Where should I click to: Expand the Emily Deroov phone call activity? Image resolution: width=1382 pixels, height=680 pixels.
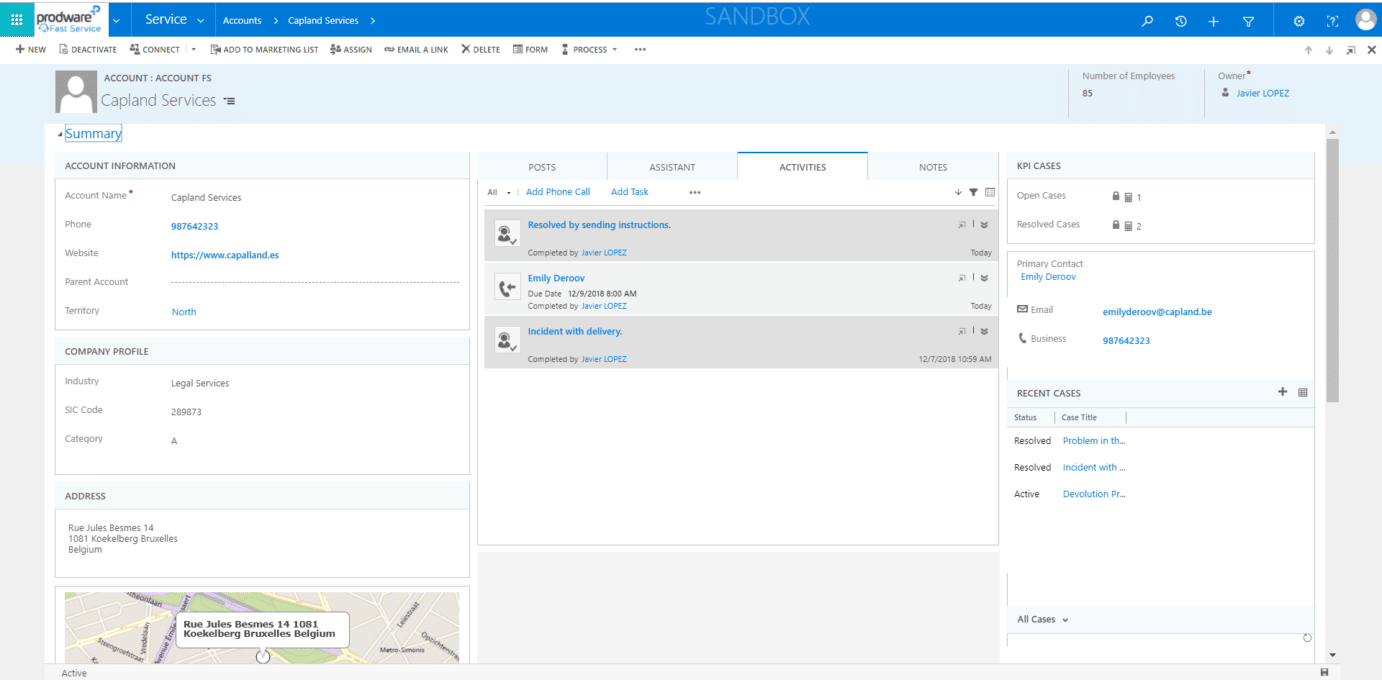[984, 278]
